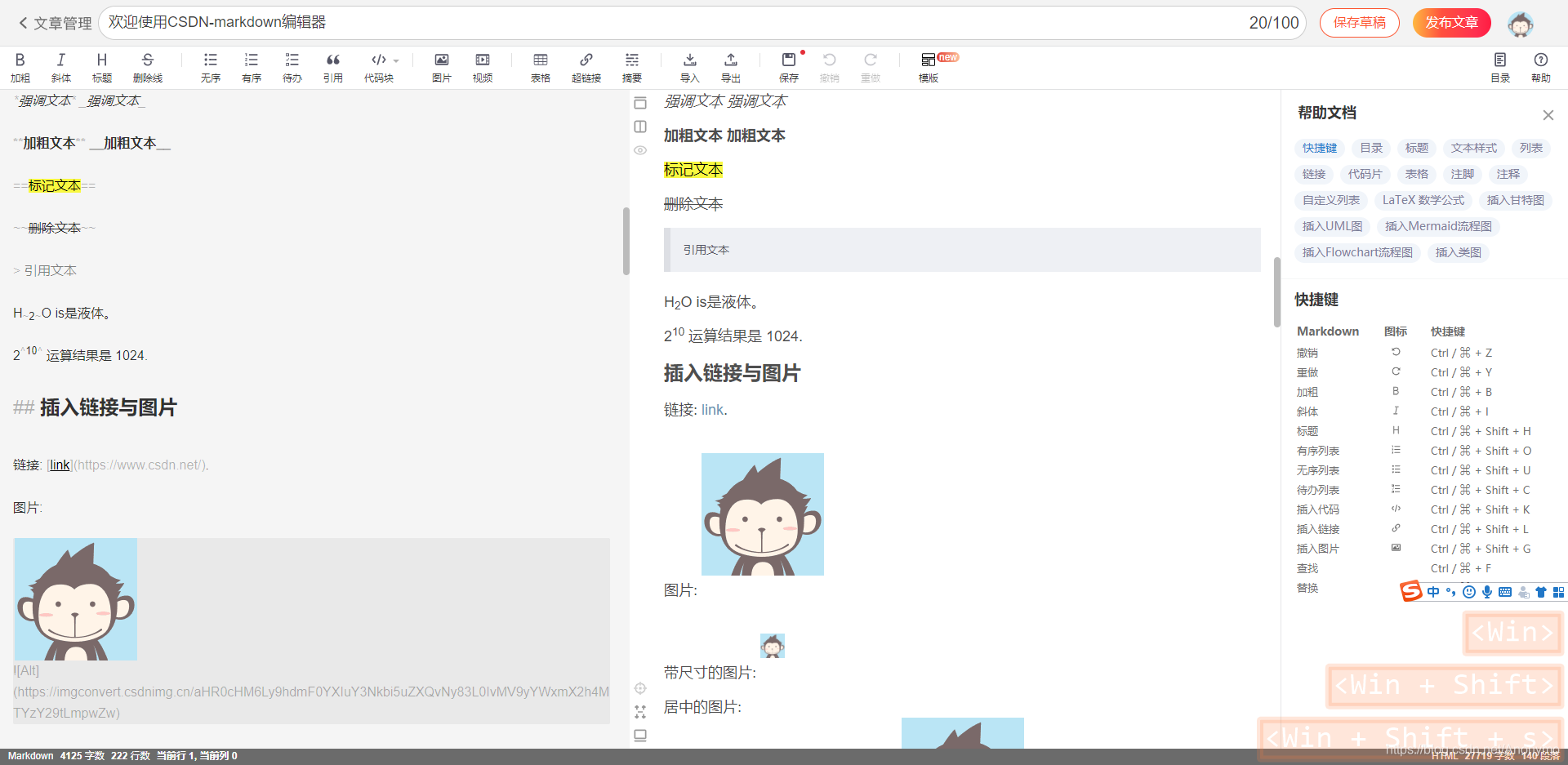This screenshot has width=1568, height=765.
Task: Save draft with 保存草稿 button
Action: pos(1360,23)
